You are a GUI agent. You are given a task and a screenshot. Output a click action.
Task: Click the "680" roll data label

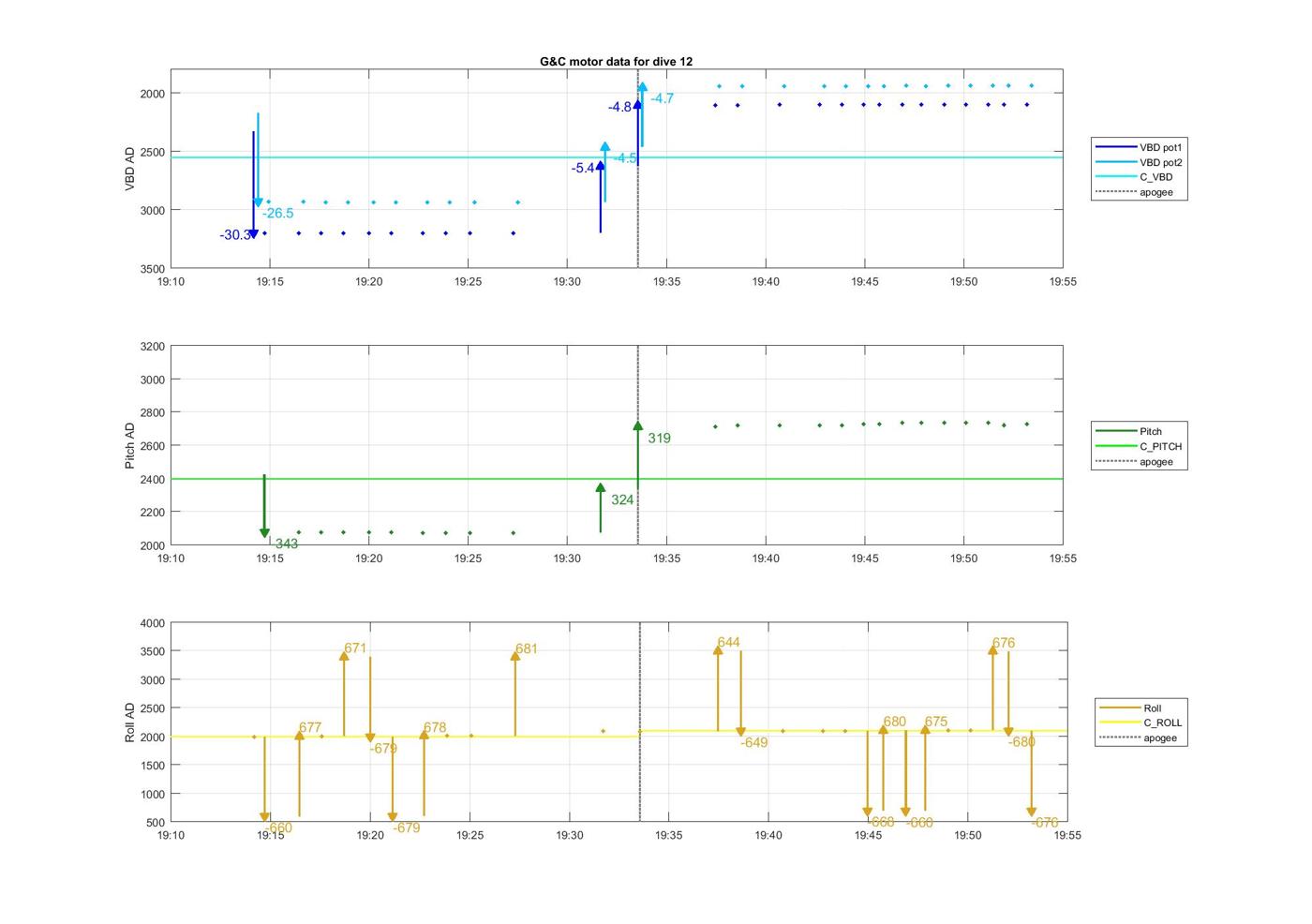click(x=894, y=723)
